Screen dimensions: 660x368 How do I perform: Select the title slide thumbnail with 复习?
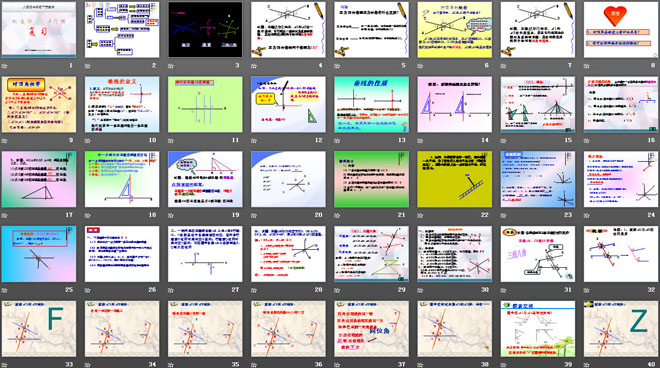[x=39, y=29]
